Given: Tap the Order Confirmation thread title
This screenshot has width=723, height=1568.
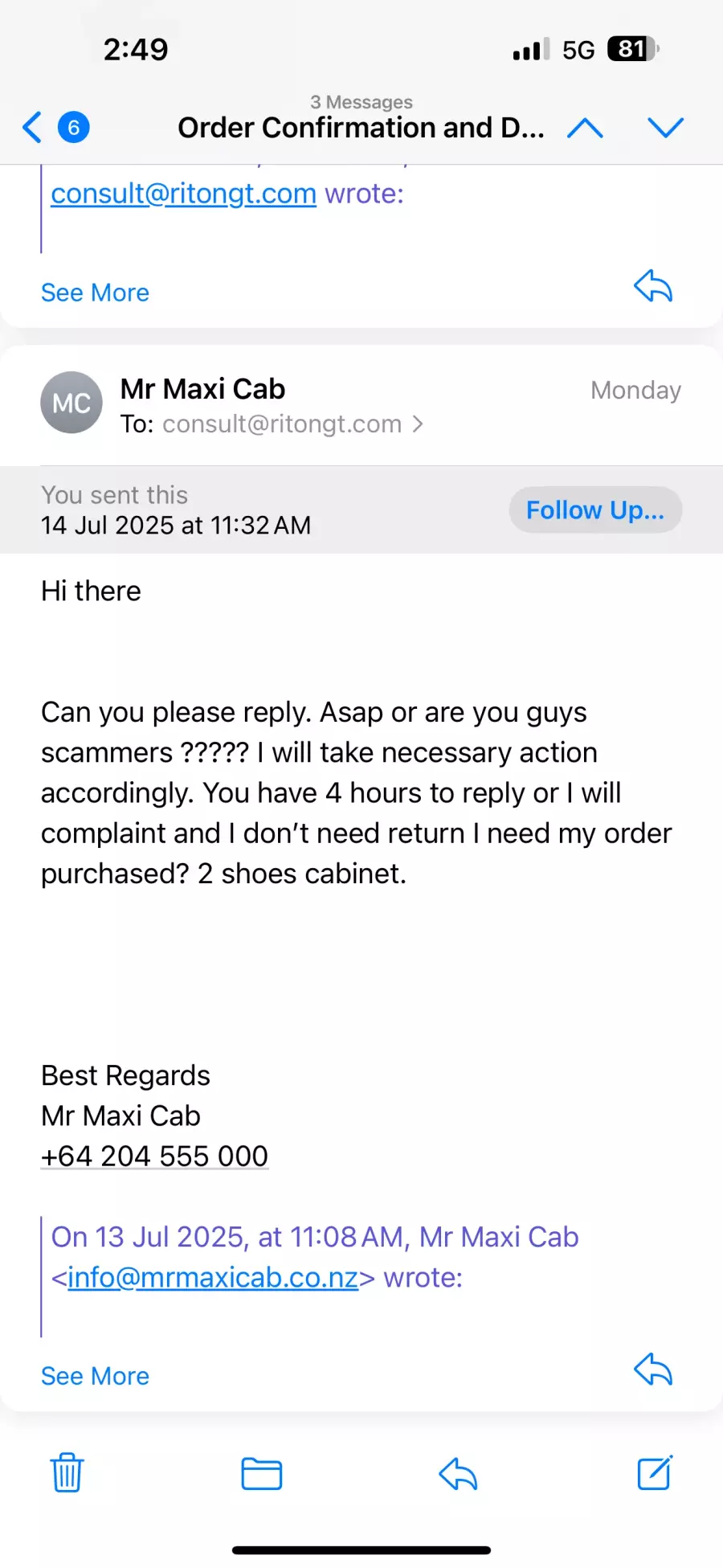Looking at the screenshot, I should [x=361, y=128].
